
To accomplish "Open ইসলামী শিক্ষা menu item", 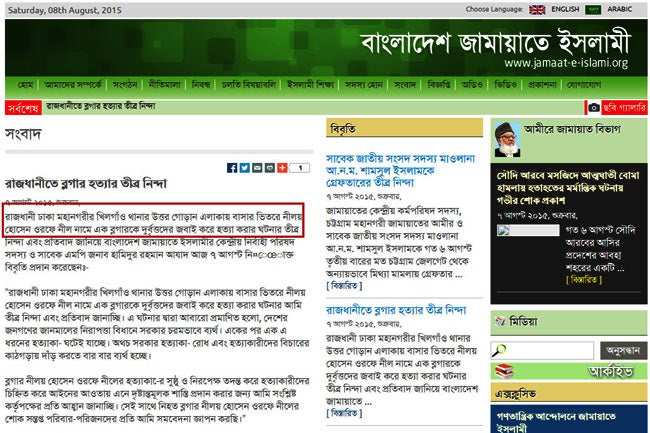I will [x=310, y=85].
